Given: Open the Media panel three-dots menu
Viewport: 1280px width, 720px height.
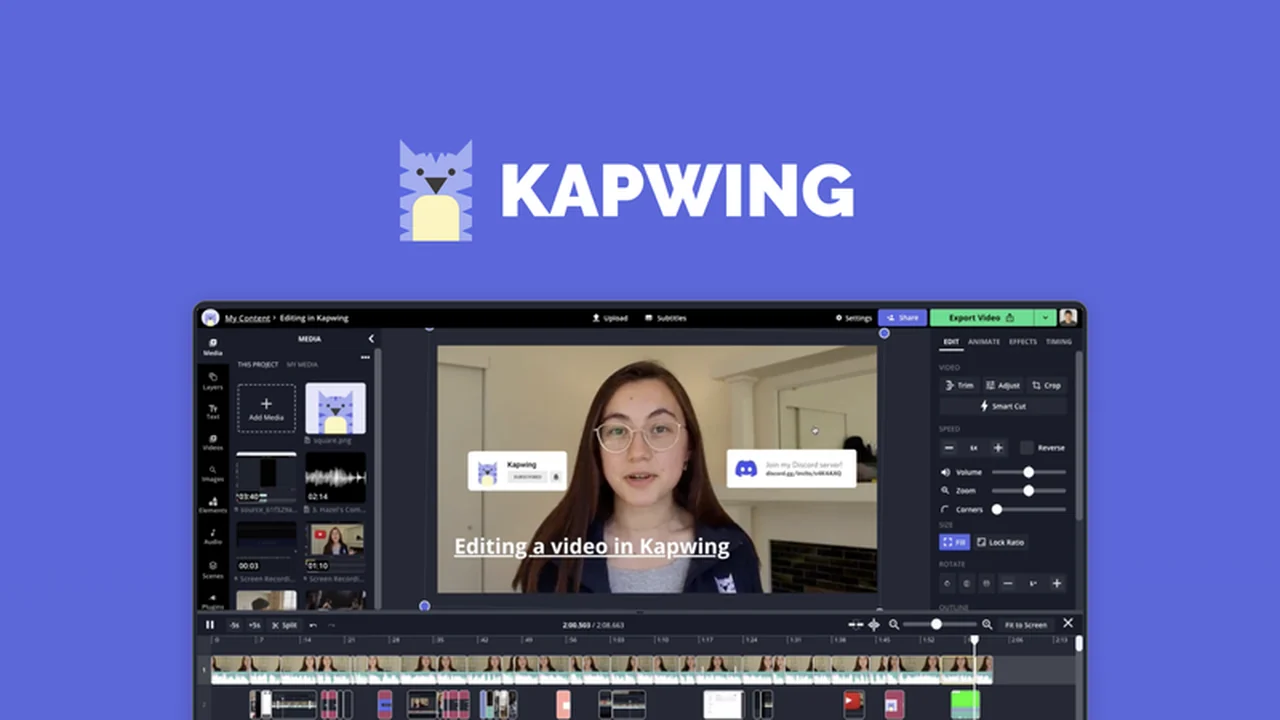Looking at the screenshot, I should tap(365, 357).
